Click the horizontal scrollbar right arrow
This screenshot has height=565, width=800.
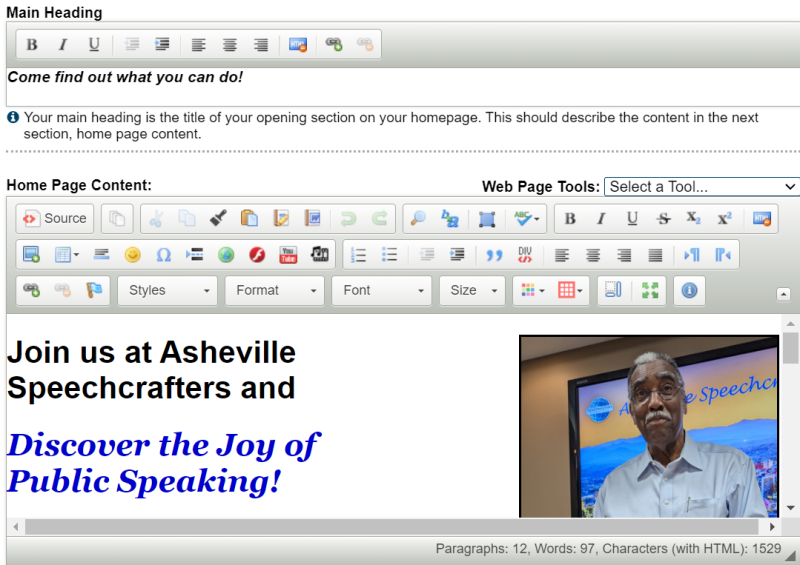pyautogui.click(x=772, y=527)
